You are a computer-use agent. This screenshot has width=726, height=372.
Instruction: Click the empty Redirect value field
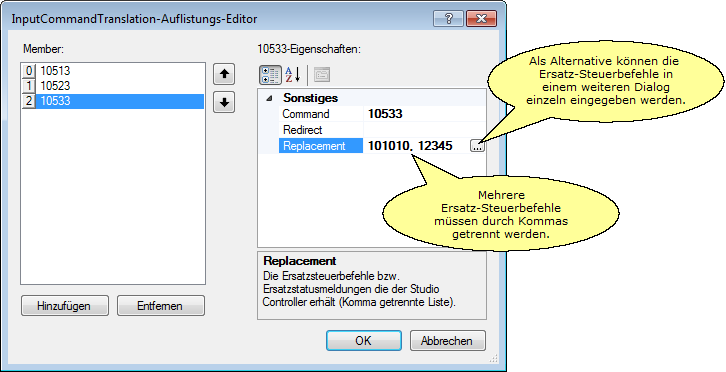pyautogui.click(x=425, y=130)
